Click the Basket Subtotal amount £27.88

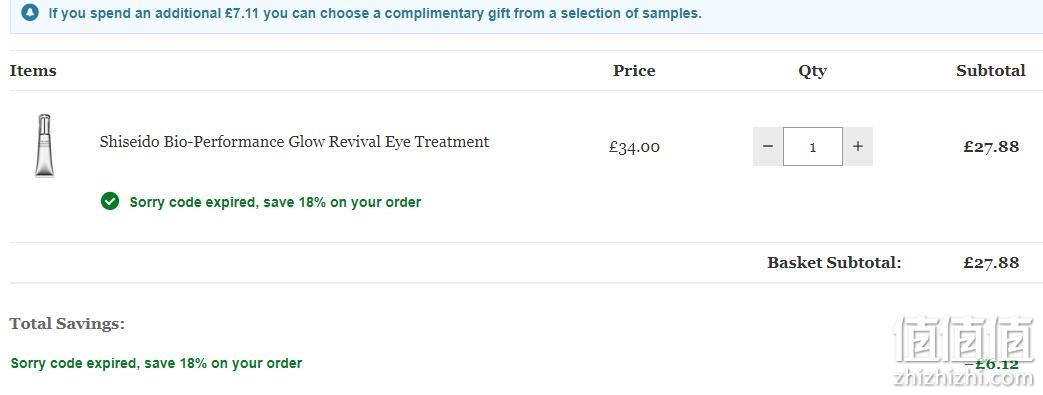pos(990,263)
